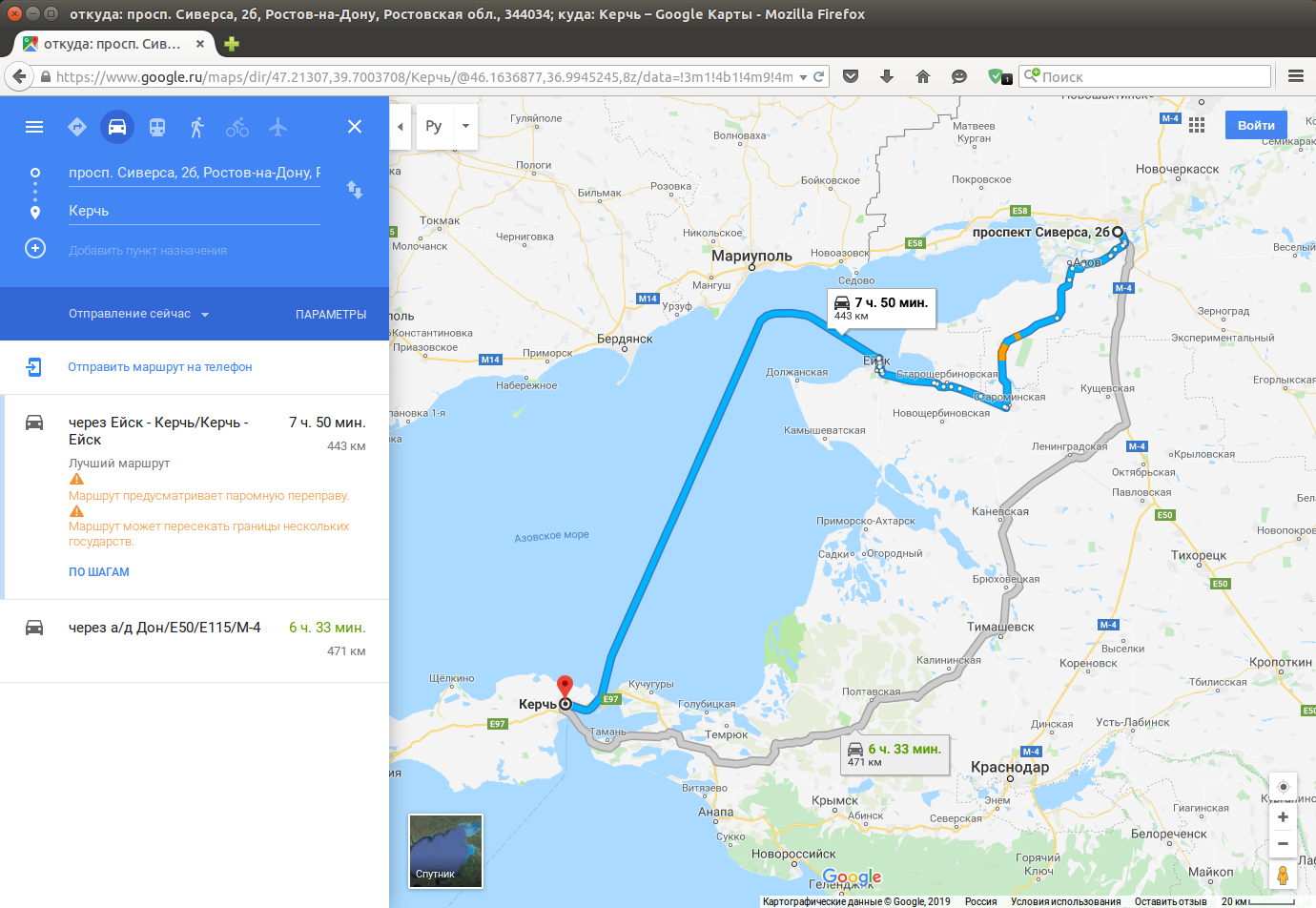Select the walking travel mode
This screenshot has height=908, width=1316.
[x=197, y=127]
